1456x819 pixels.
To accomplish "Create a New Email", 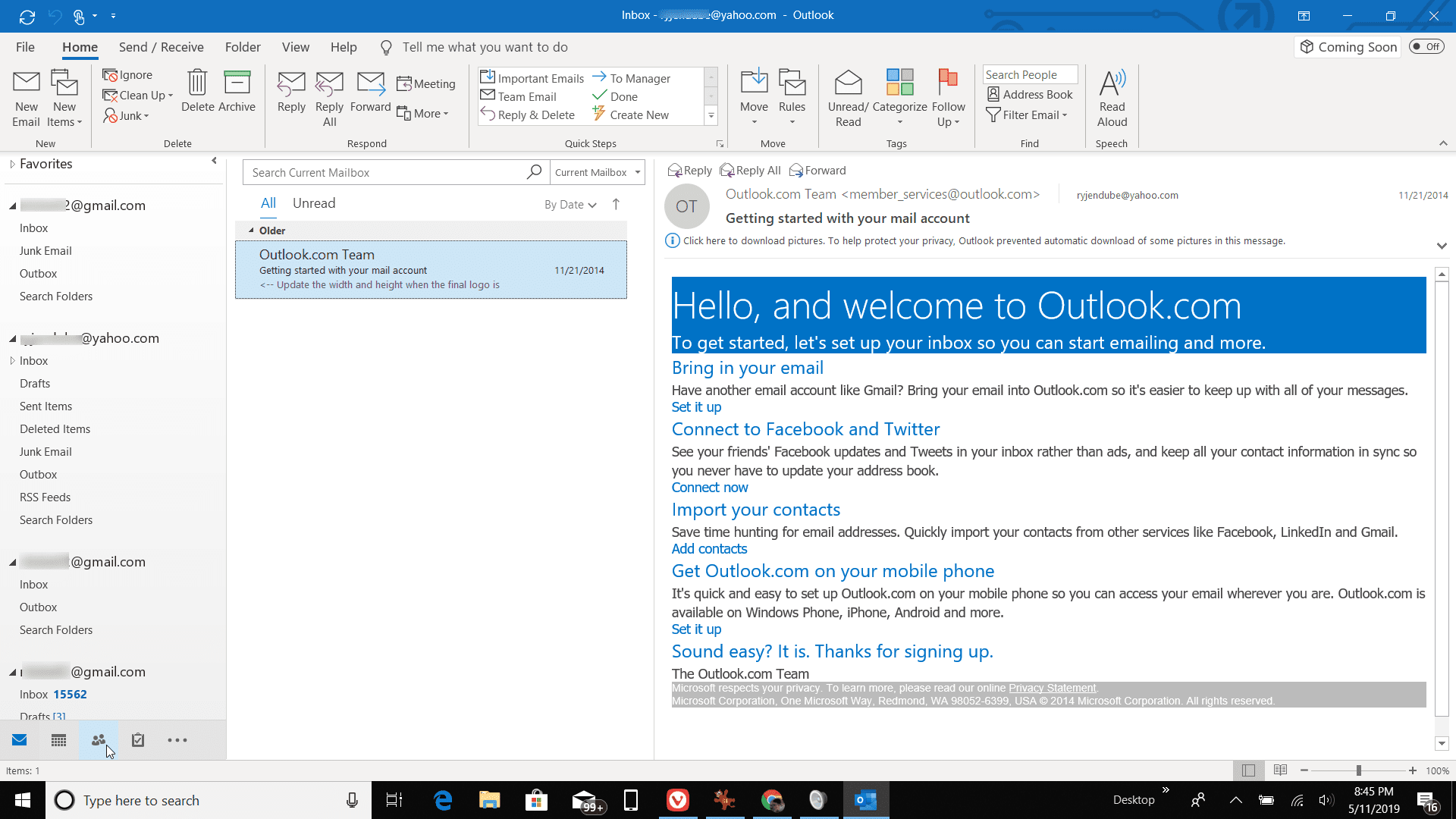I will tap(26, 99).
